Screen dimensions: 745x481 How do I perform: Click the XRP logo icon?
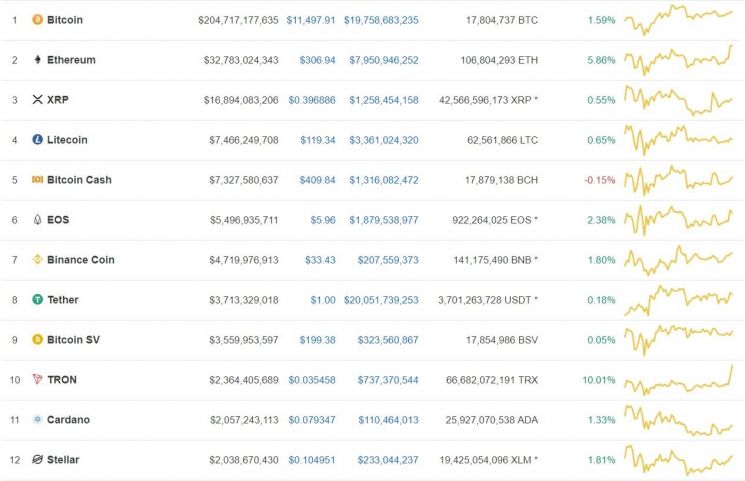tap(38, 100)
